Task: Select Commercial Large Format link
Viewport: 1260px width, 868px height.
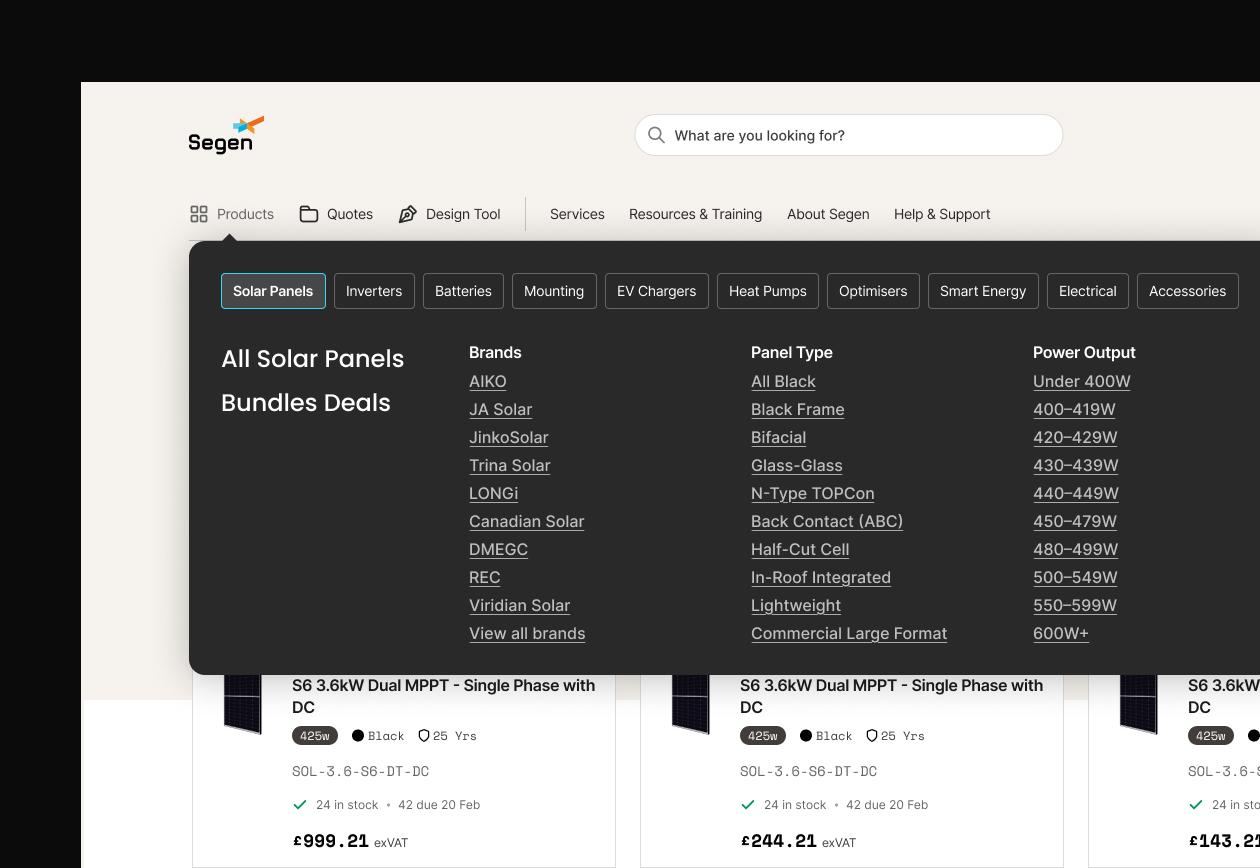Action: pos(849,633)
